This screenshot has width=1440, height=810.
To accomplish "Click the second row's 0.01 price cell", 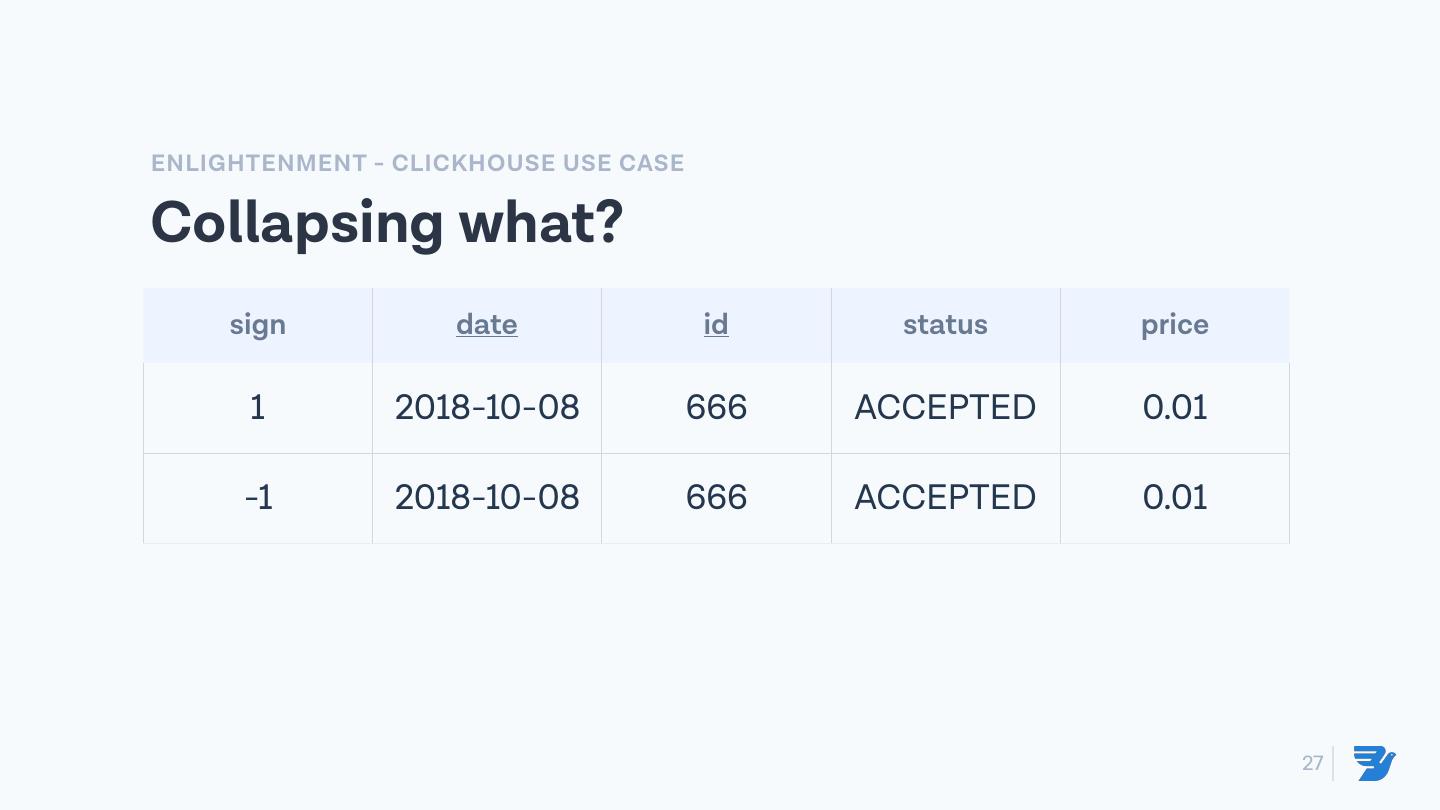I will [x=1175, y=498].
